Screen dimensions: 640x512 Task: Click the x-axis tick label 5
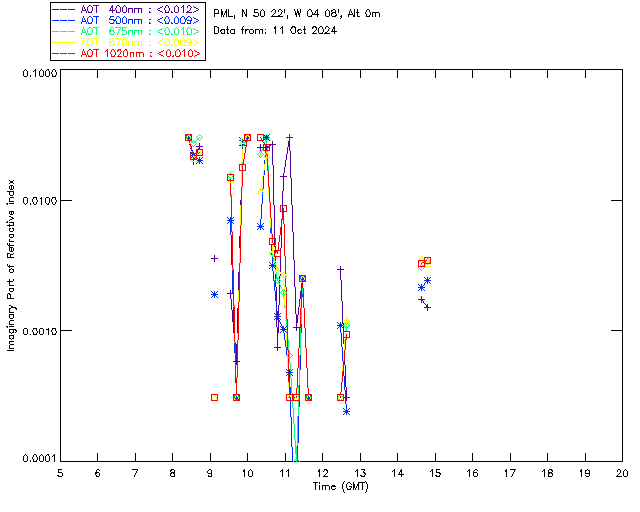click(60, 473)
